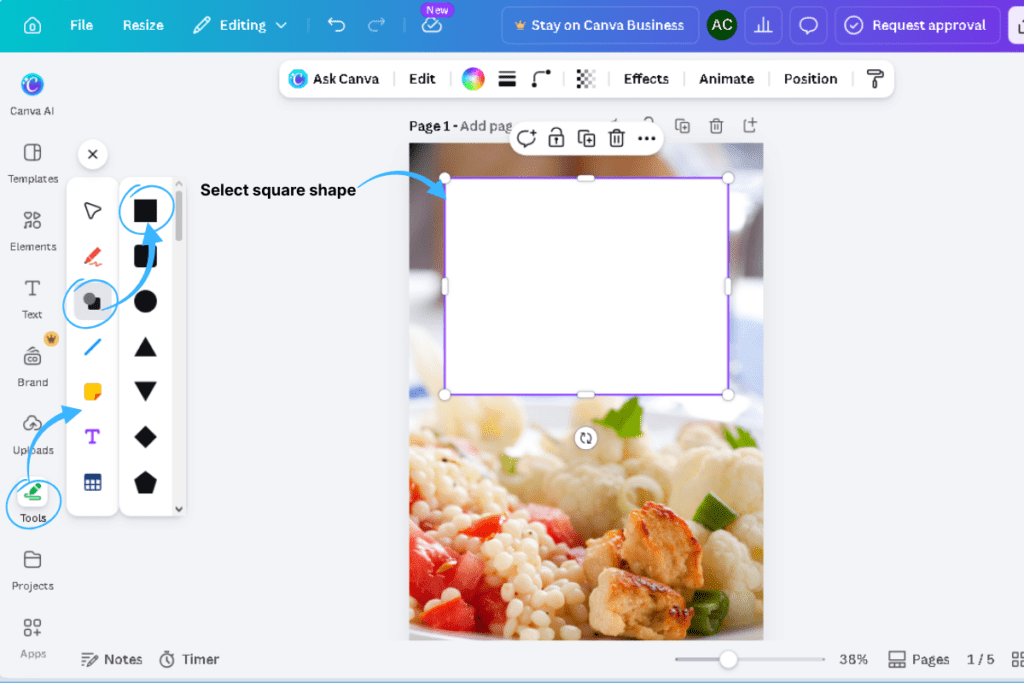
Task: Open the Uploads sidebar tab
Action: click(33, 435)
